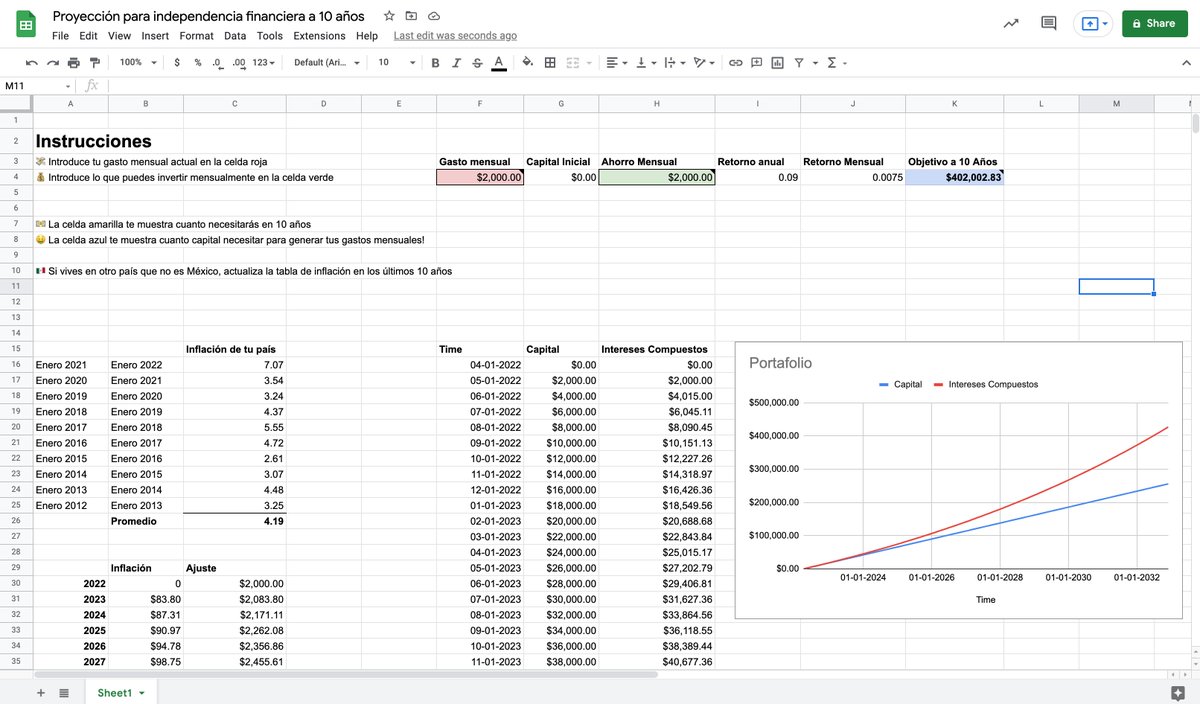Click the formula bar input
Image resolution: width=1200 pixels, height=704 pixels.
pos(650,86)
